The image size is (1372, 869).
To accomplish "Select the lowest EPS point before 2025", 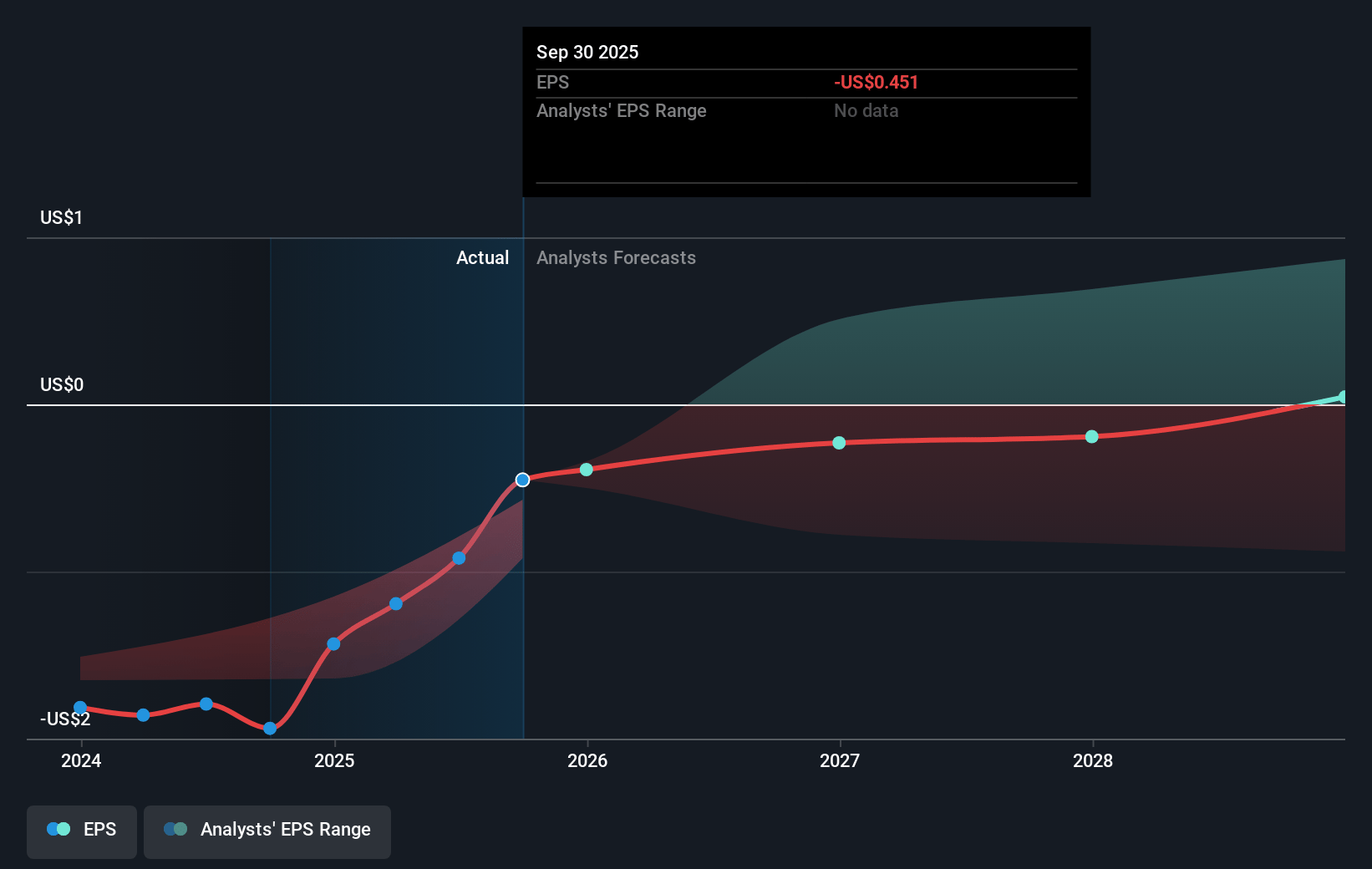I will tap(270, 729).
